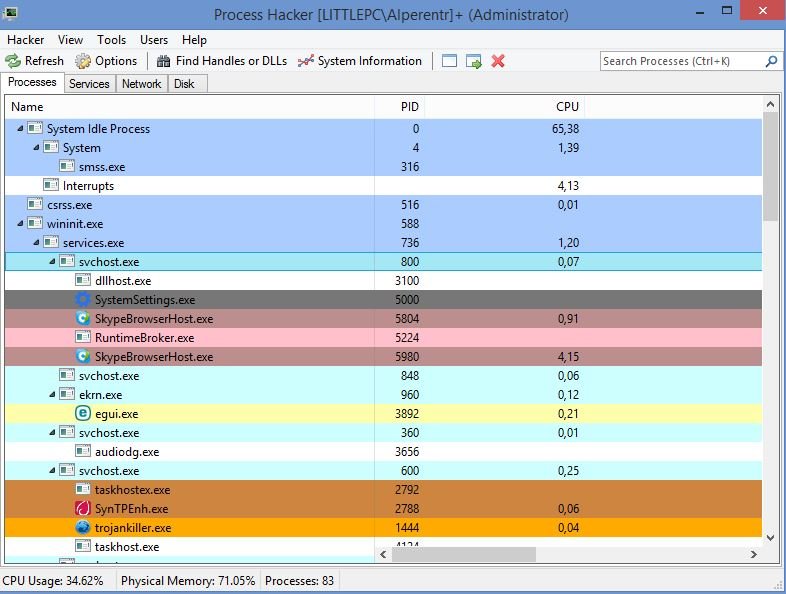Click the csrss.exe process icon
Viewport: 786px width, 594px height.
(35, 205)
